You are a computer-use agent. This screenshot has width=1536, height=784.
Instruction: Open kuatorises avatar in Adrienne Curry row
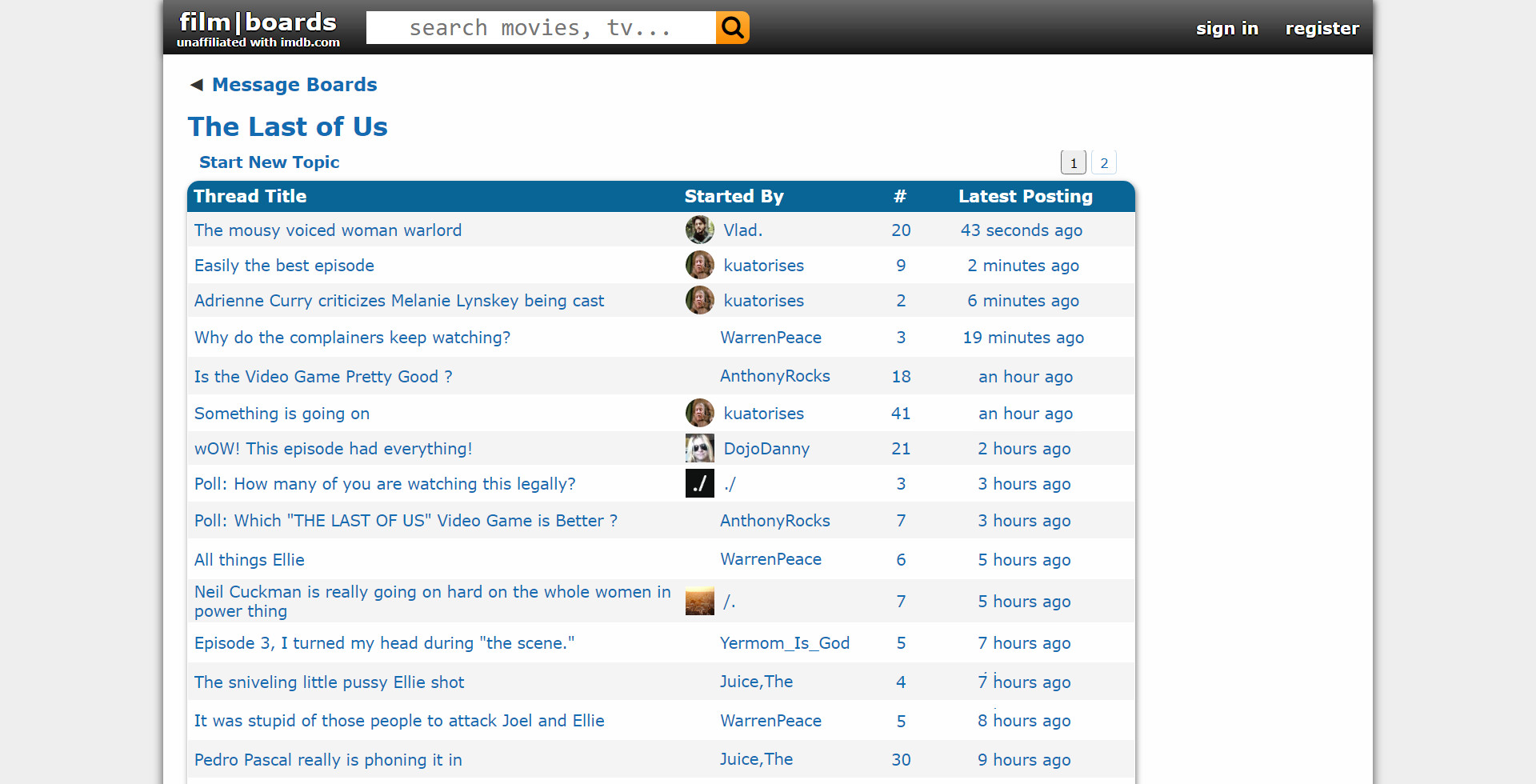(699, 301)
